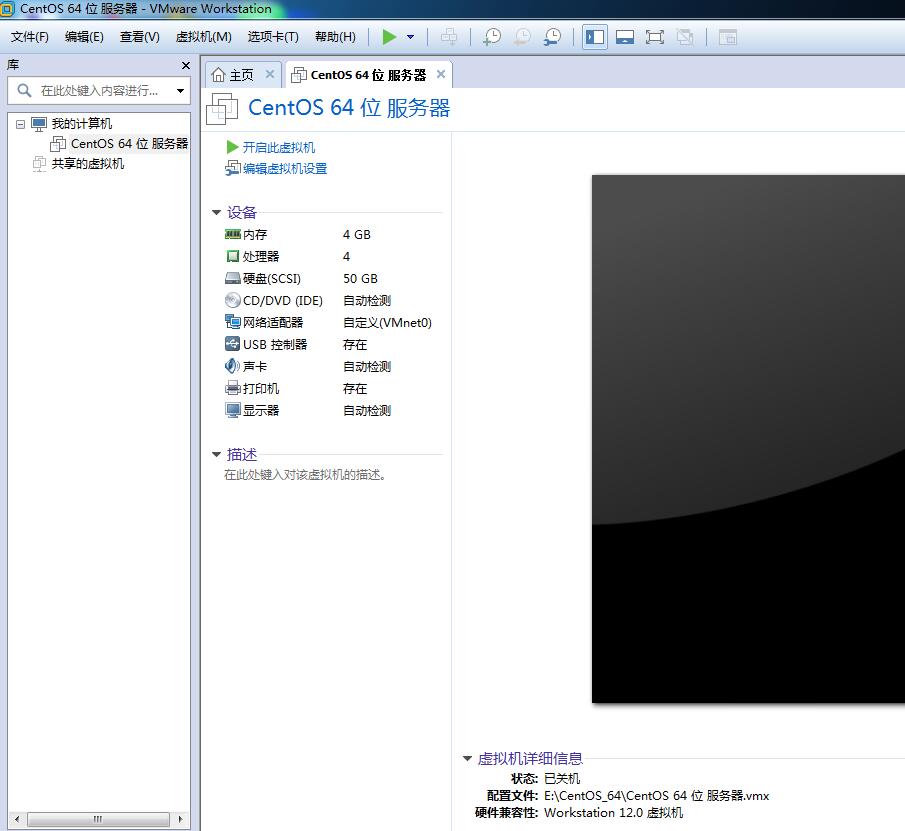Click the large VM icon beside the title
The width and height of the screenshot is (905, 831).
pyautogui.click(x=222, y=108)
